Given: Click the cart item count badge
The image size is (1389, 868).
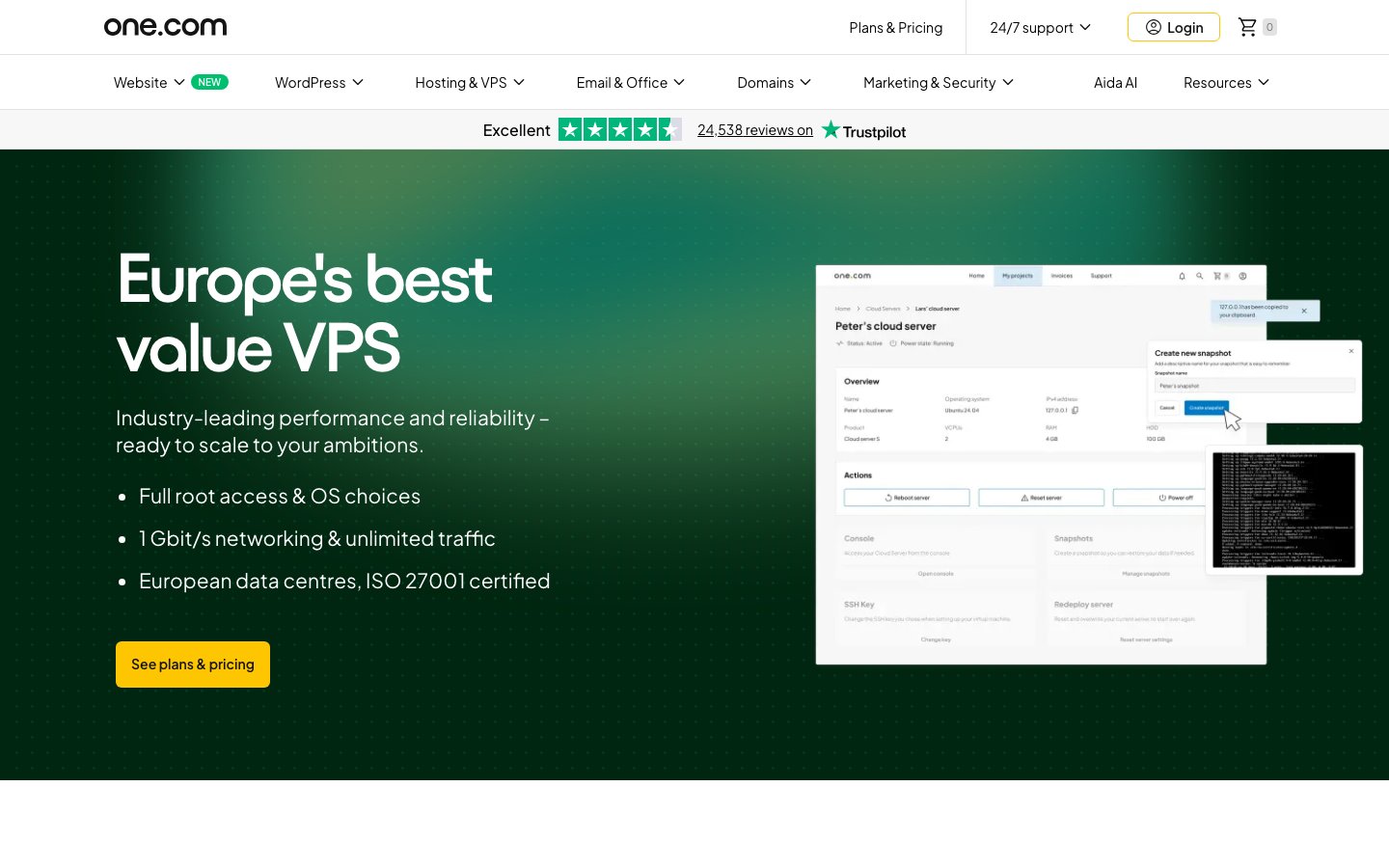Looking at the screenshot, I should (x=1269, y=27).
